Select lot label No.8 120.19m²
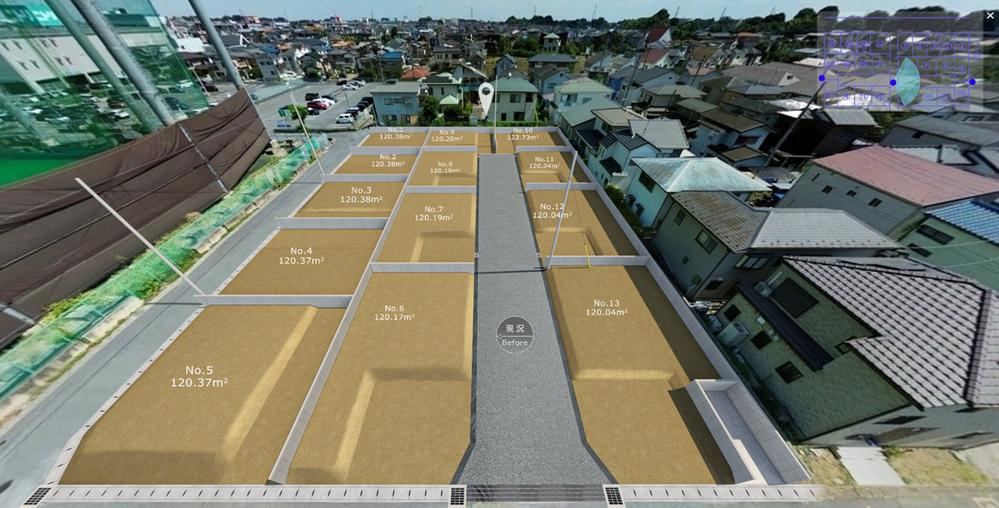 click(445, 167)
